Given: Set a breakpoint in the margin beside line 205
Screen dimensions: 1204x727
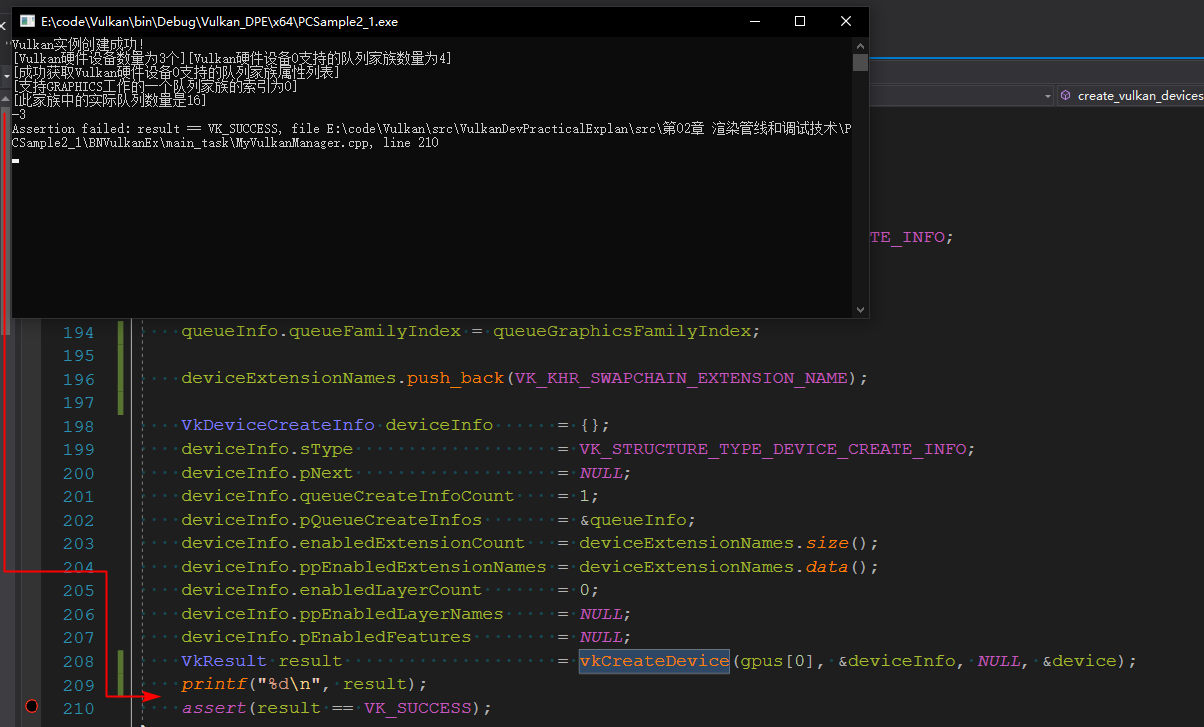Looking at the screenshot, I should pyautogui.click(x=30, y=590).
